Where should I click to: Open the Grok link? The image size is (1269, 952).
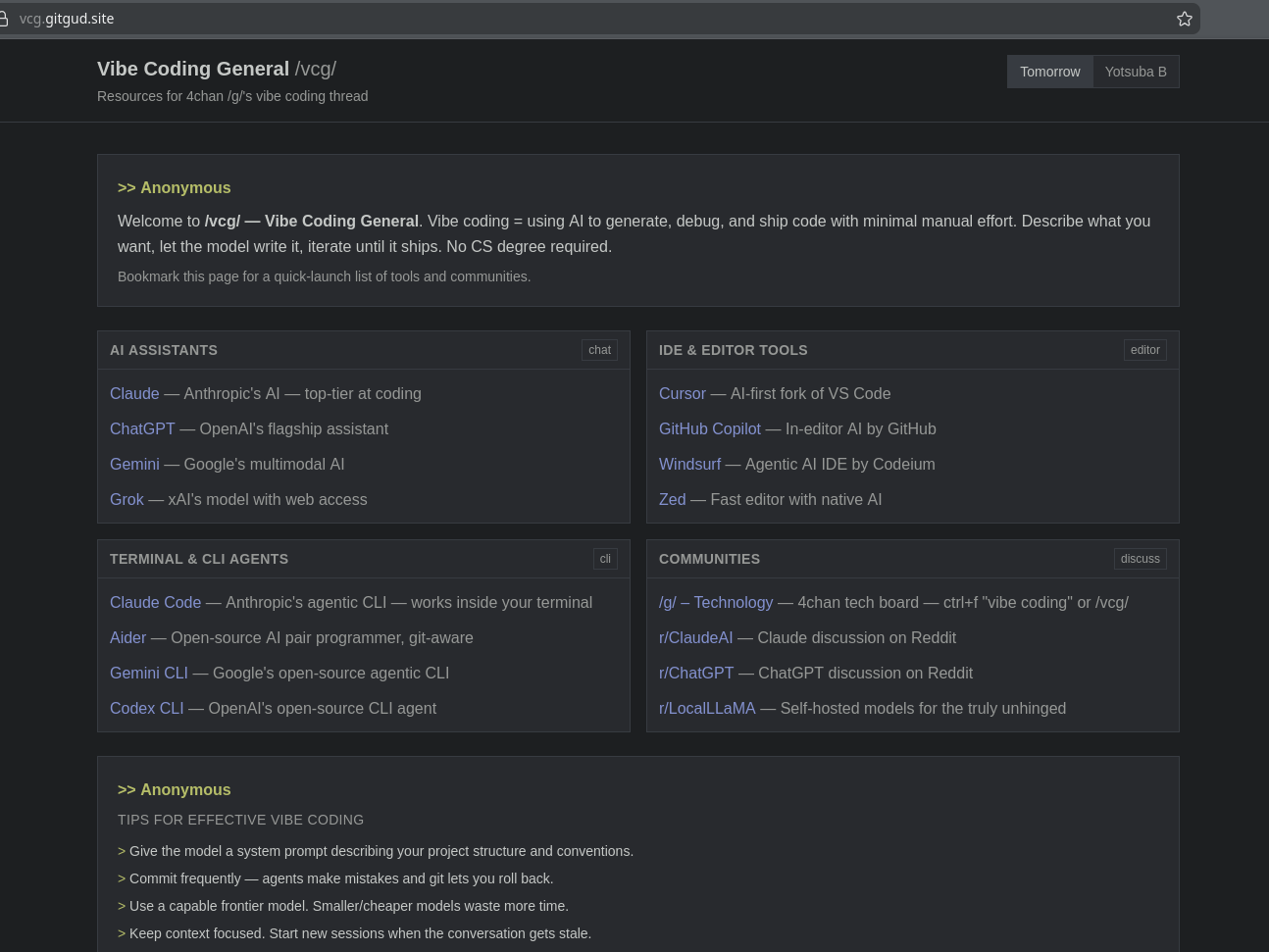[x=127, y=499]
